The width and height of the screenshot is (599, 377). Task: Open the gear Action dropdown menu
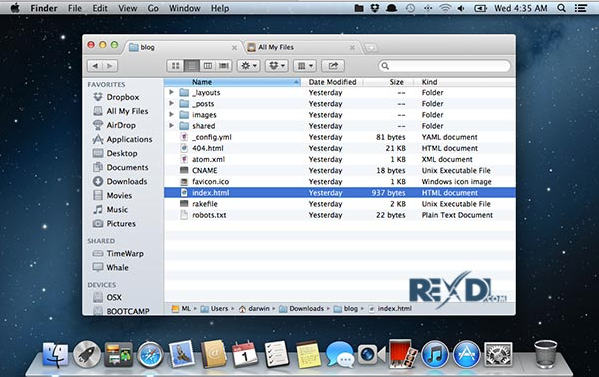(248, 66)
